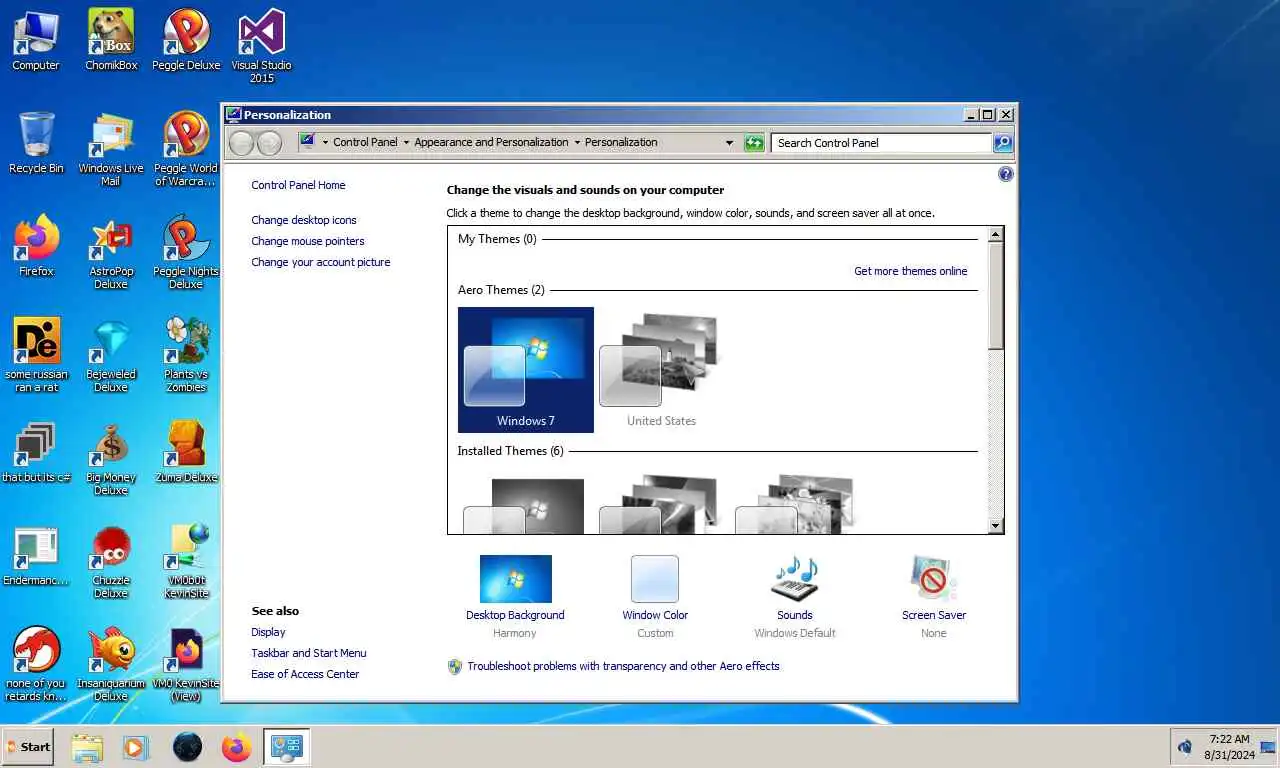Click the help question mark icon
The image size is (1280, 768).
(1006, 174)
